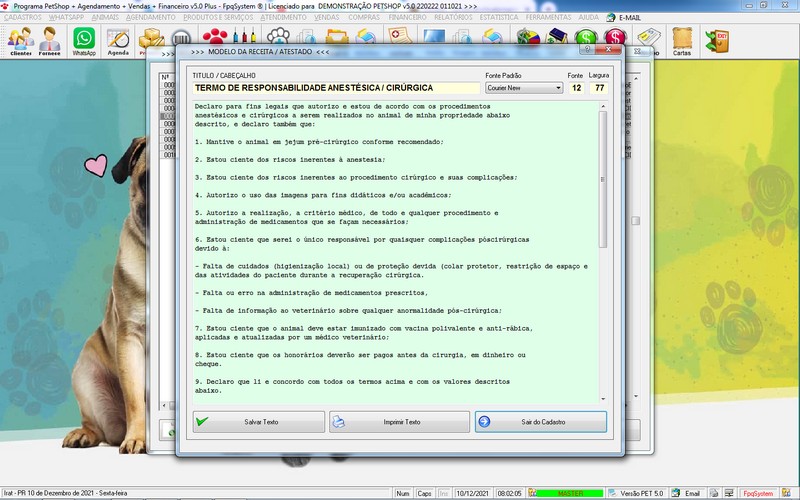Open the VENDAS menu
Image resolution: width=800 pixels, height=500 pixels.
click(x=327, y=17)
